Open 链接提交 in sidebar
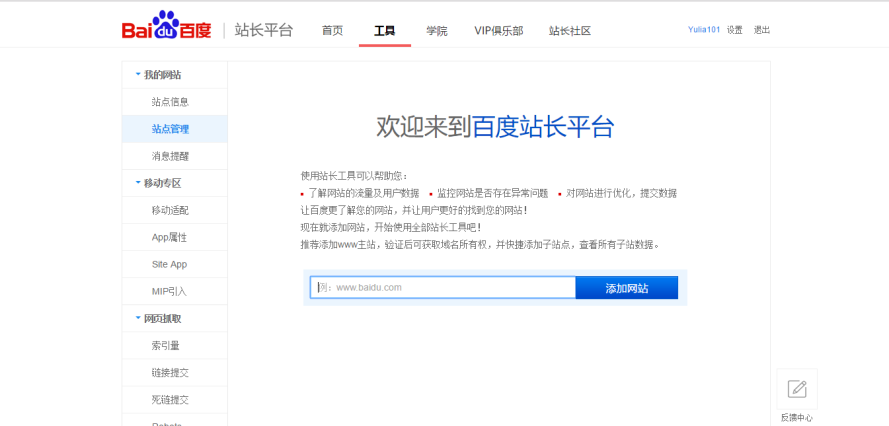Viewport: 889px width, 426px height. coord(170,373)
